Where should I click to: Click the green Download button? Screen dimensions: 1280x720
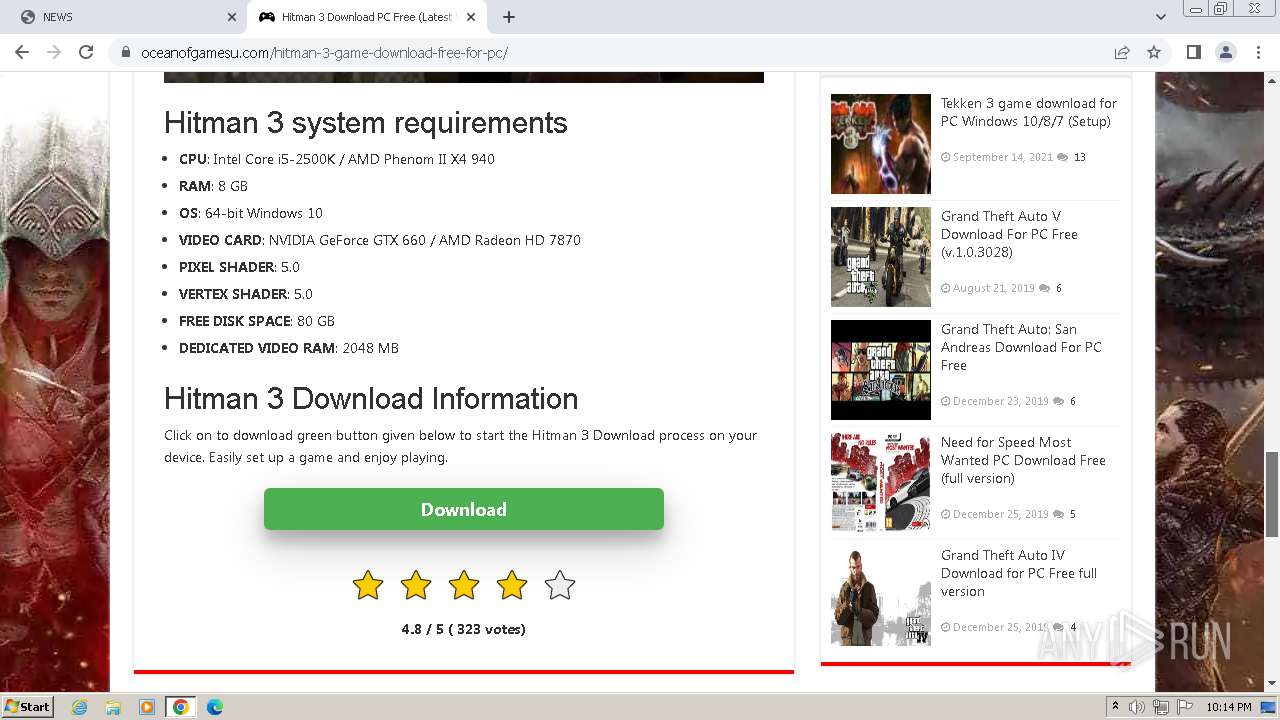[x=464, y=509]
